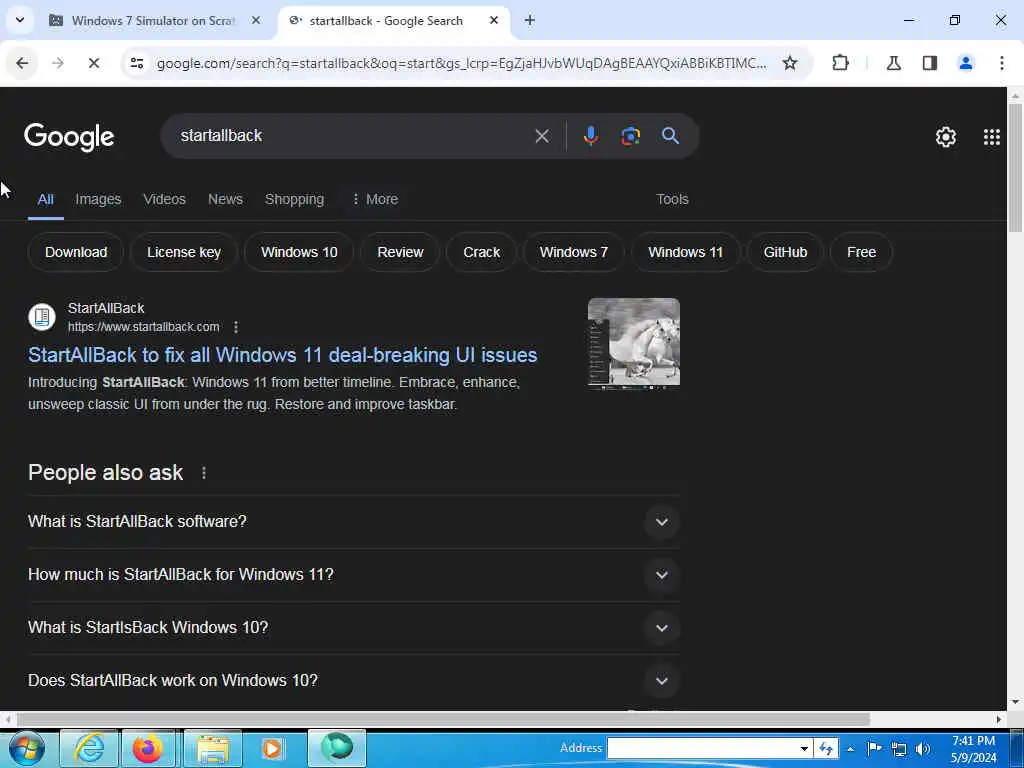
Task: Open the taskbar clock 7:41 PM
Action: pyautogui.click(x=973, y=749)
